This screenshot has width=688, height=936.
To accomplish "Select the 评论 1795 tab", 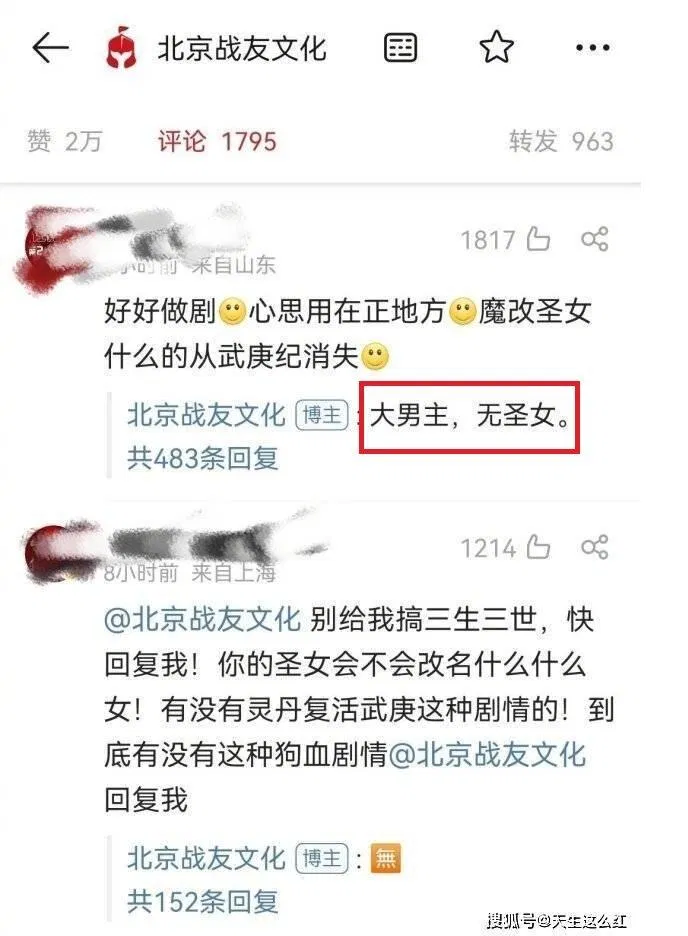I will pos(217,141).
